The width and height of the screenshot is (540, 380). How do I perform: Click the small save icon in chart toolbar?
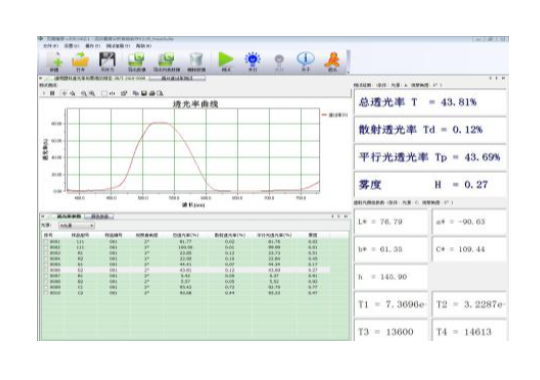pyautogui.click(x=144, y=93)
